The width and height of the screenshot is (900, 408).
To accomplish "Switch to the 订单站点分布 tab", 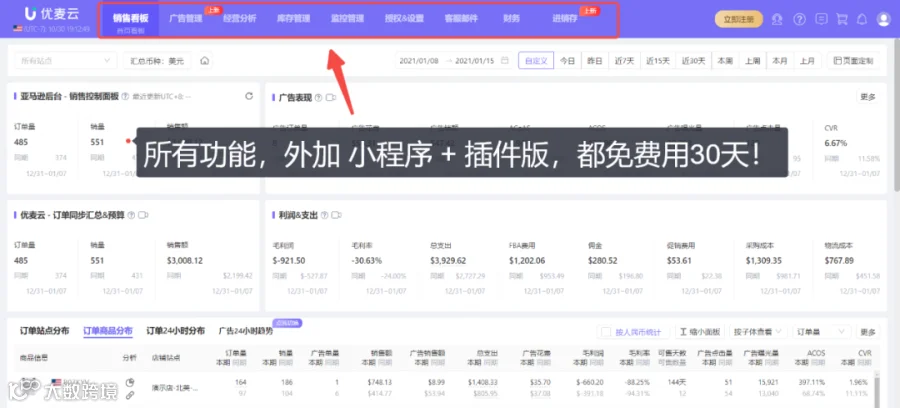I will coord(44,331).
